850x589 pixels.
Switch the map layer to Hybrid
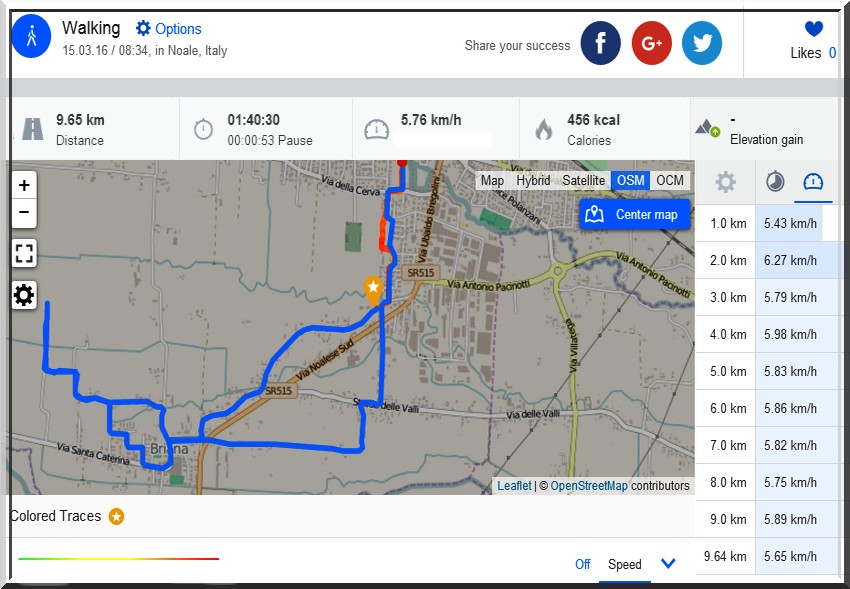pyautogui.click(x=533, y=181)
